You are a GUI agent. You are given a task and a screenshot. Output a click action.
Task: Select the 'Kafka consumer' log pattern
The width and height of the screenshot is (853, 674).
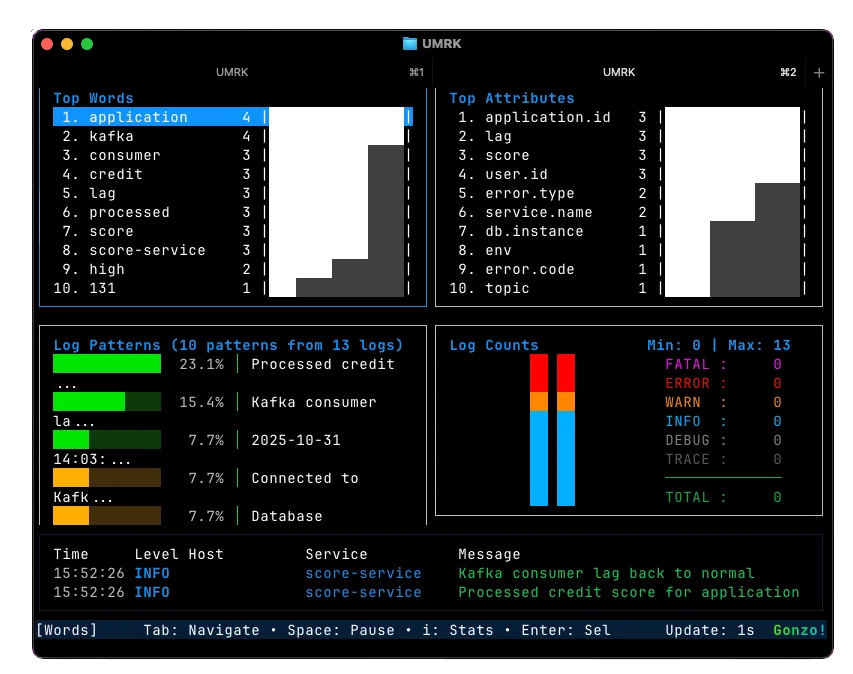point(313,402)
